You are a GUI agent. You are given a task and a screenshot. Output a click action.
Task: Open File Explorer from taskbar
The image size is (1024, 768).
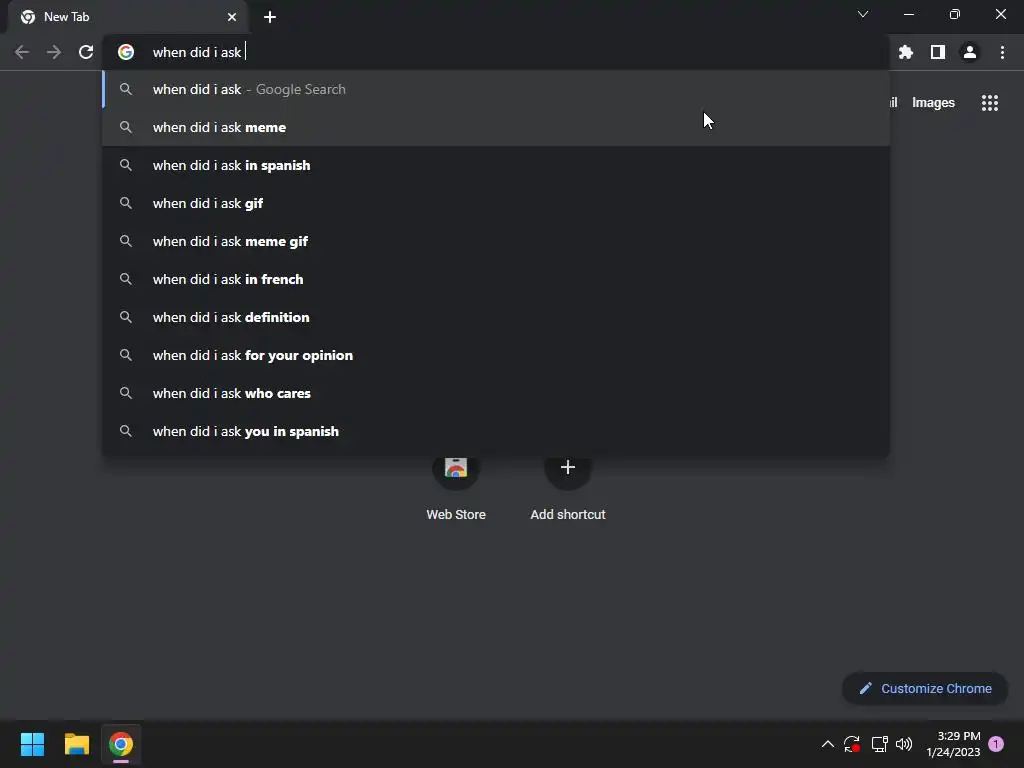click(76, 744)
